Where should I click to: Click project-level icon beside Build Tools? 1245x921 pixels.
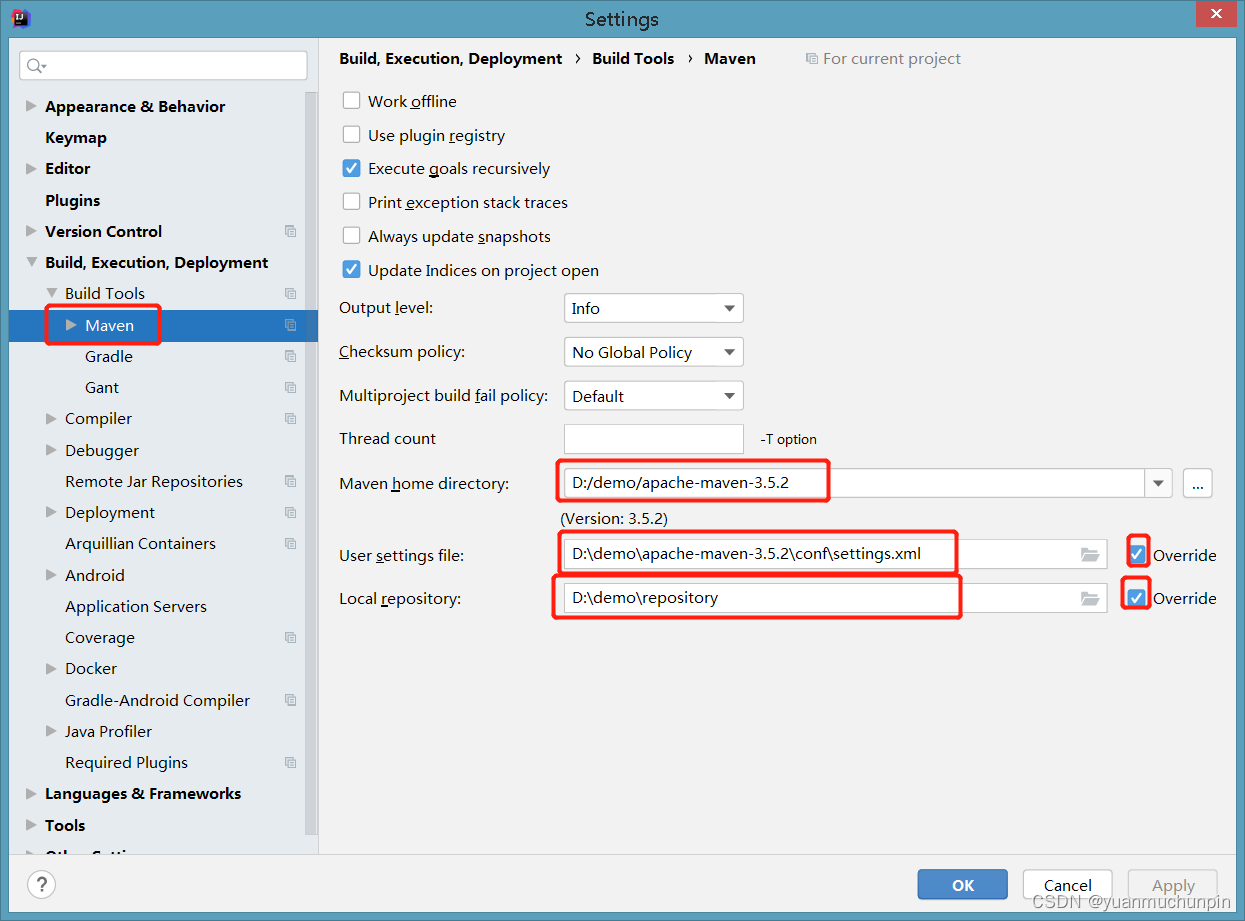tap(290, 293)
